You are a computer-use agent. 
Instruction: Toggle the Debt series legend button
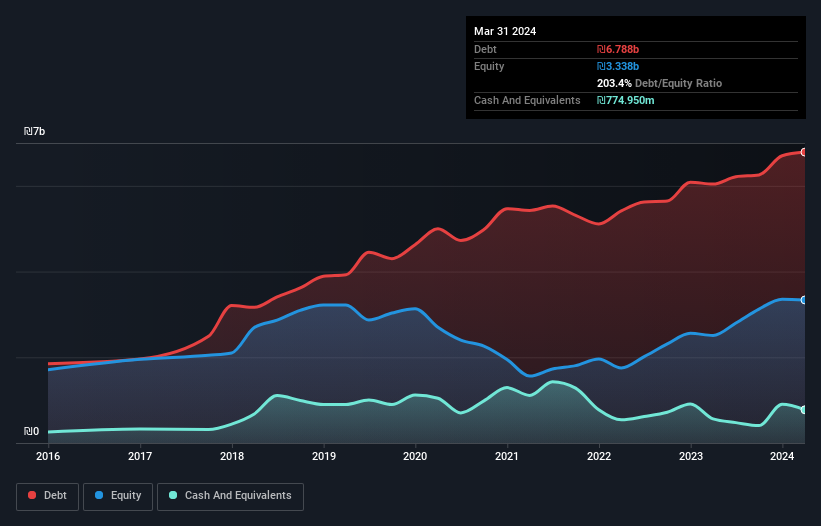pyautogui.click(x=48, y=496)
